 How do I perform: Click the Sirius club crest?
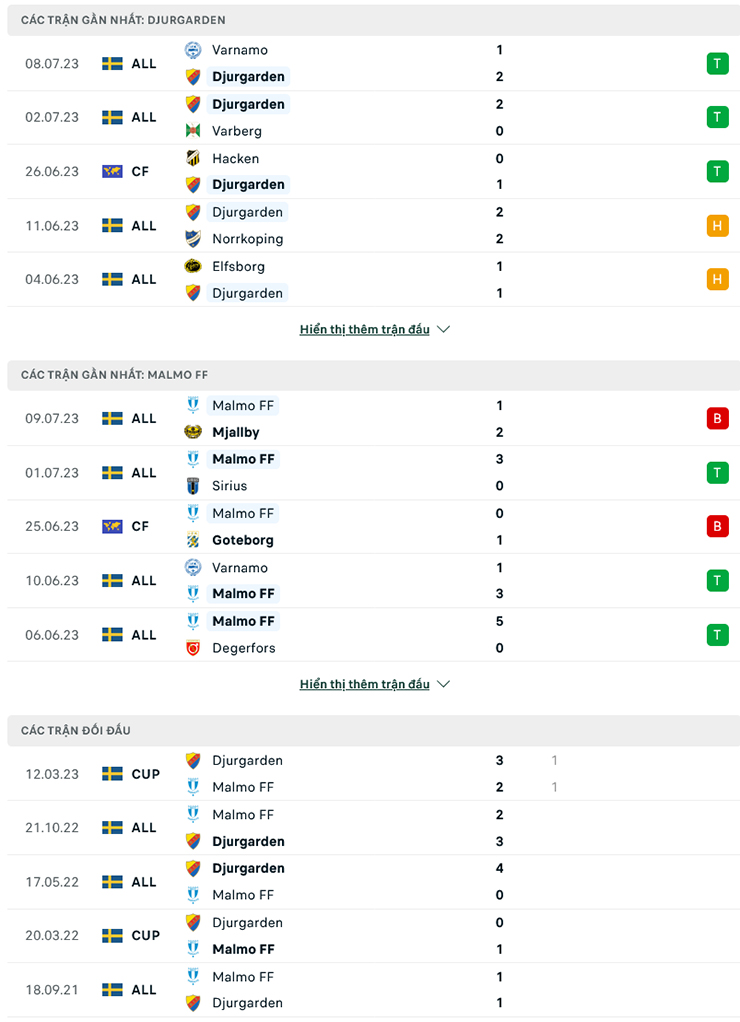tap(191, 486)
